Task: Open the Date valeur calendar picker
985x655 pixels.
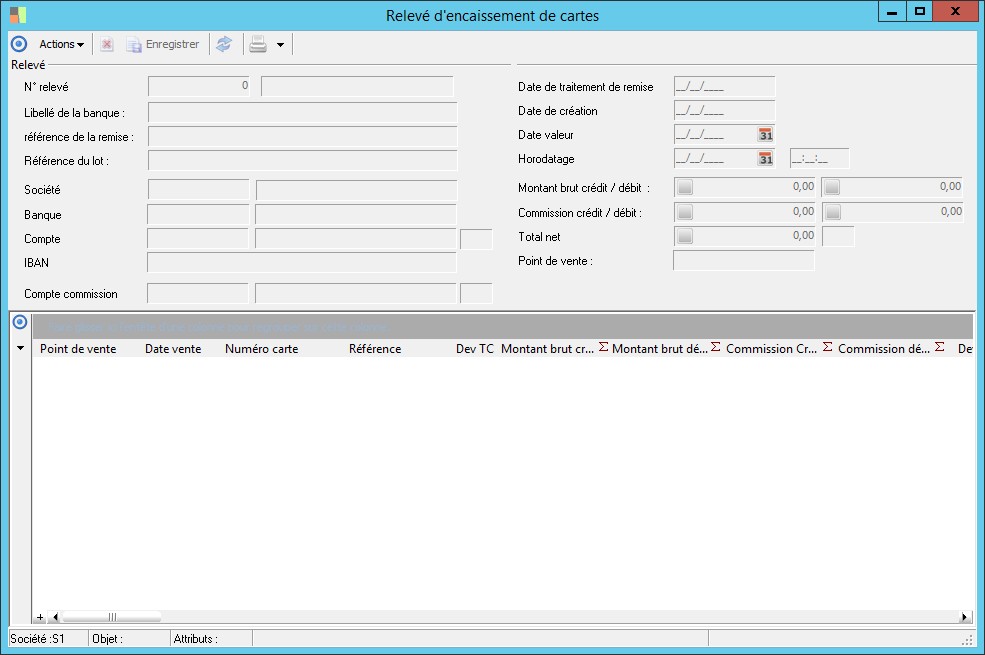Action: pyautogui.click(x=766, y=135)
